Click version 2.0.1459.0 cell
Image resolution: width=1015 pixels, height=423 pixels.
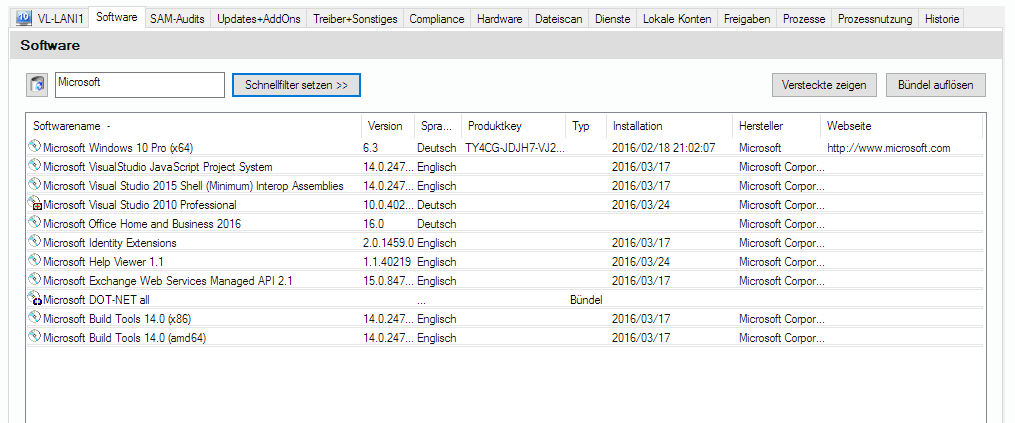tap(388, 243)
